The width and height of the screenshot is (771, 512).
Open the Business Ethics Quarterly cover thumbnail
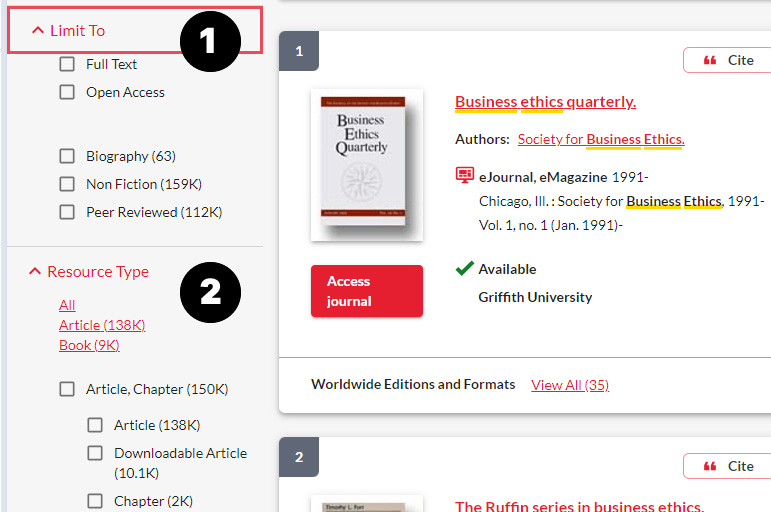[367, 165]
